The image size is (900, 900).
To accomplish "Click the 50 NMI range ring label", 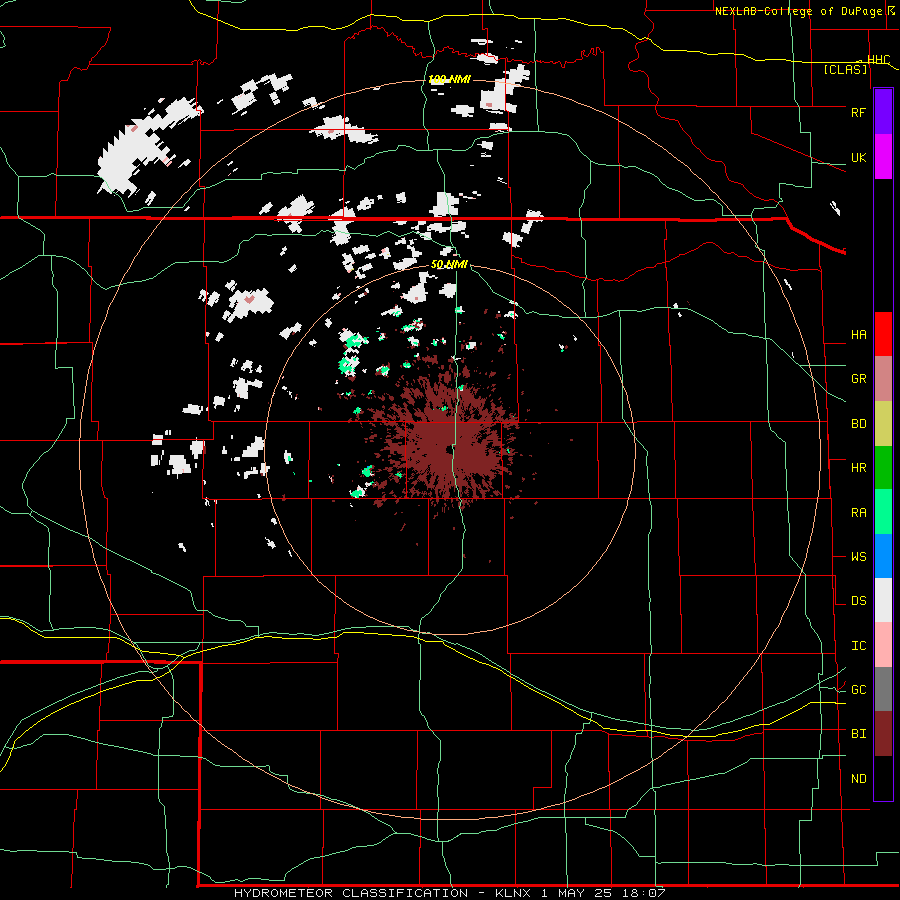I will tap(449, 265).
